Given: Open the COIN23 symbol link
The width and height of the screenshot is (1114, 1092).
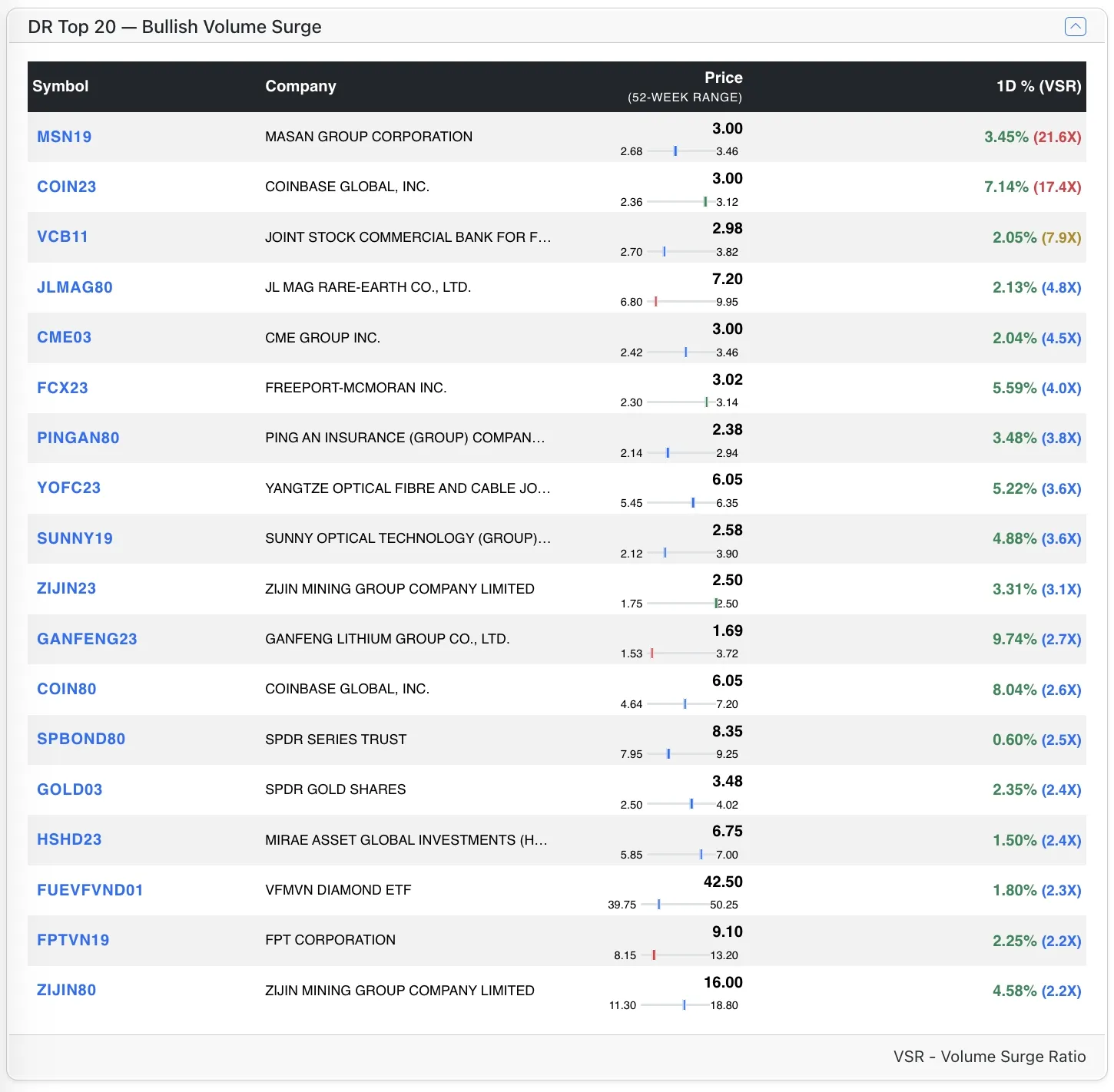Looking at the screenshot, I should tap(67, 187).
